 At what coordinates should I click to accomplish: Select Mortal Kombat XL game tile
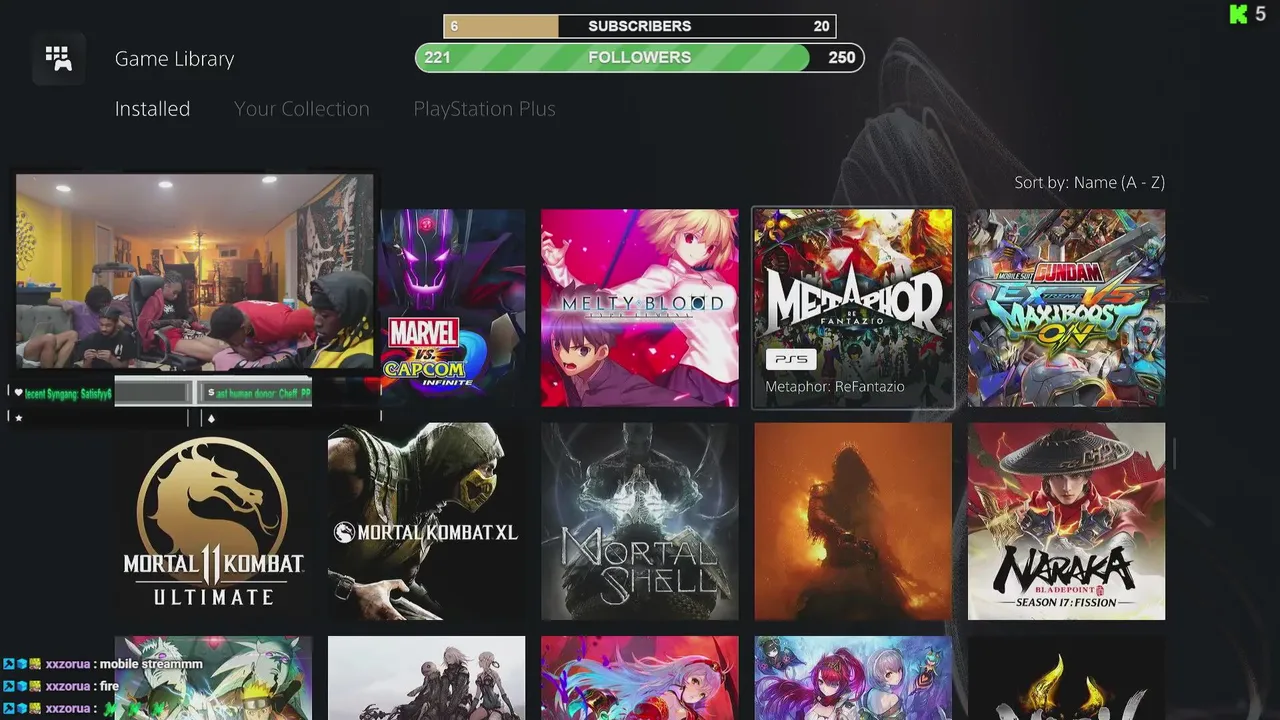(426, 521)
